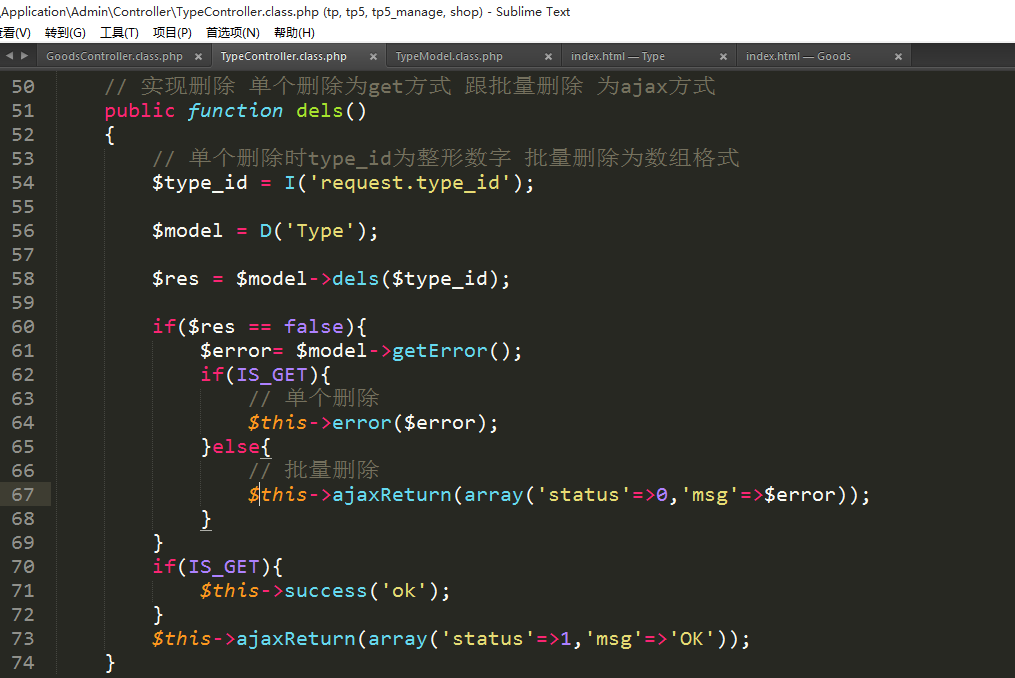Switch to the index.html — Goods tab
Screen dimensions: 1015x678
[797, 57]
